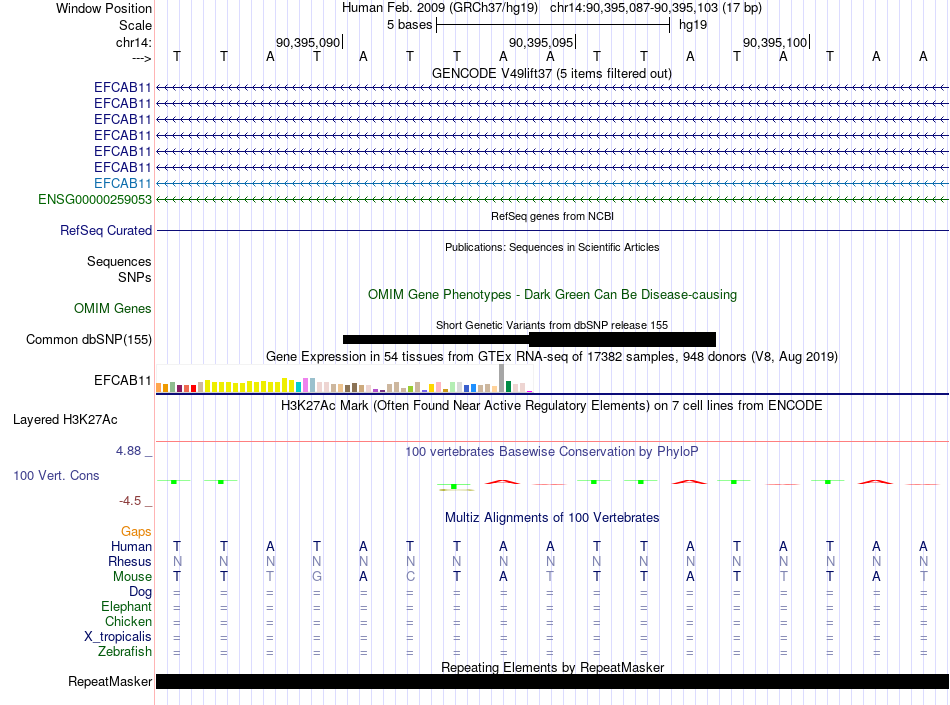Open the H3K27Ac Mark track title
The width and height of the screenshot is (950, 705).
pyautogui.click(x=552, y=405)
